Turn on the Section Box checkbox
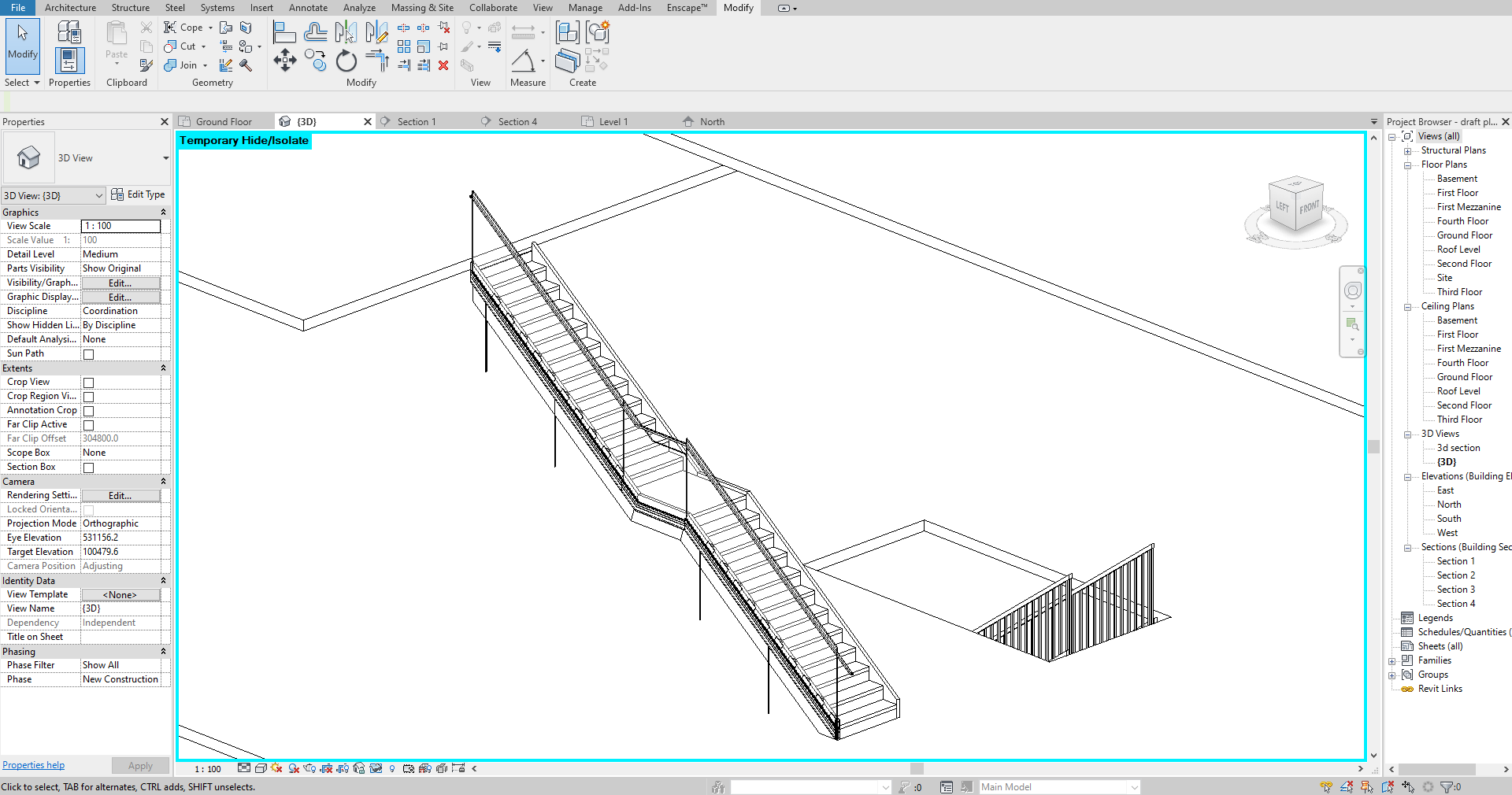The width and height of the screenshot is (1512, 795). tap(89, 468)
